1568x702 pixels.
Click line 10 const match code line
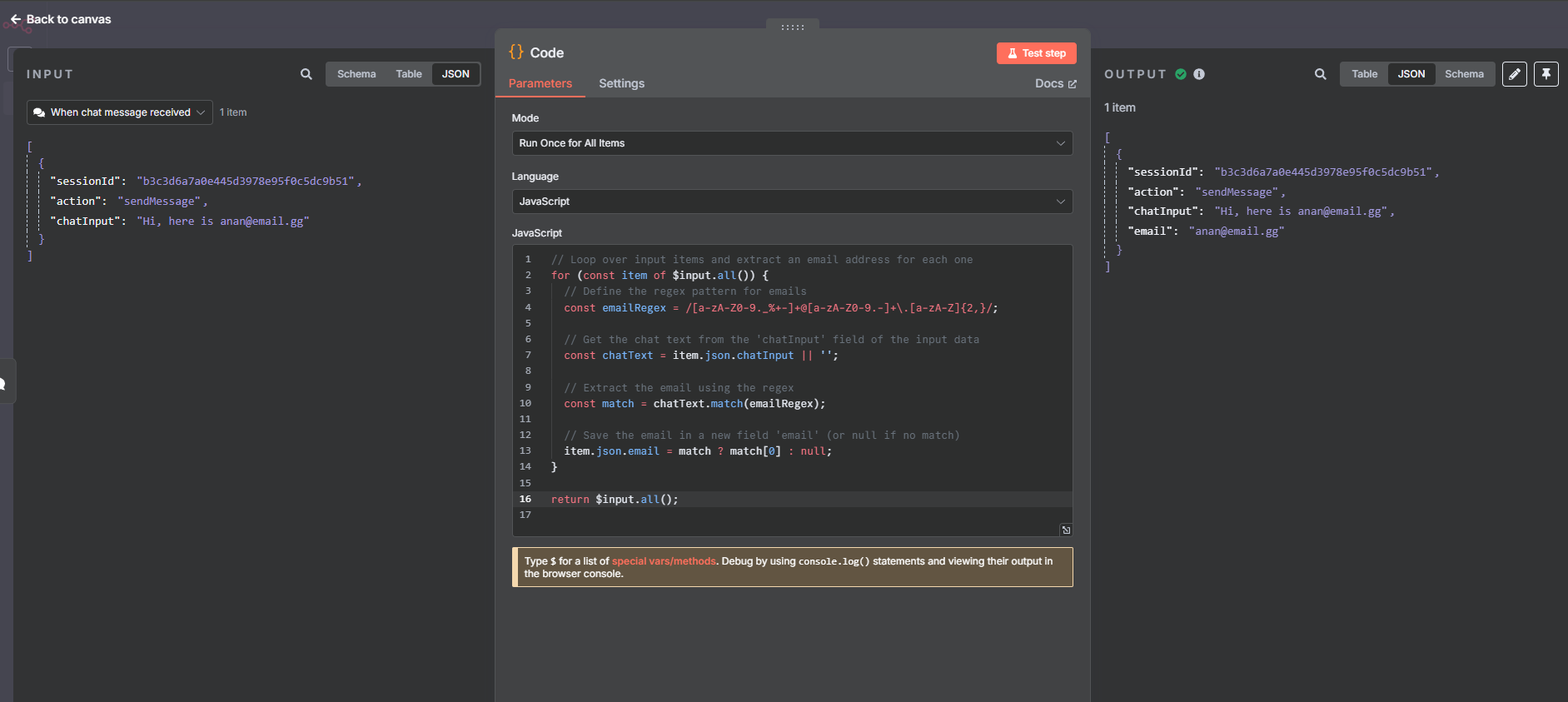[x=694, y=404]
